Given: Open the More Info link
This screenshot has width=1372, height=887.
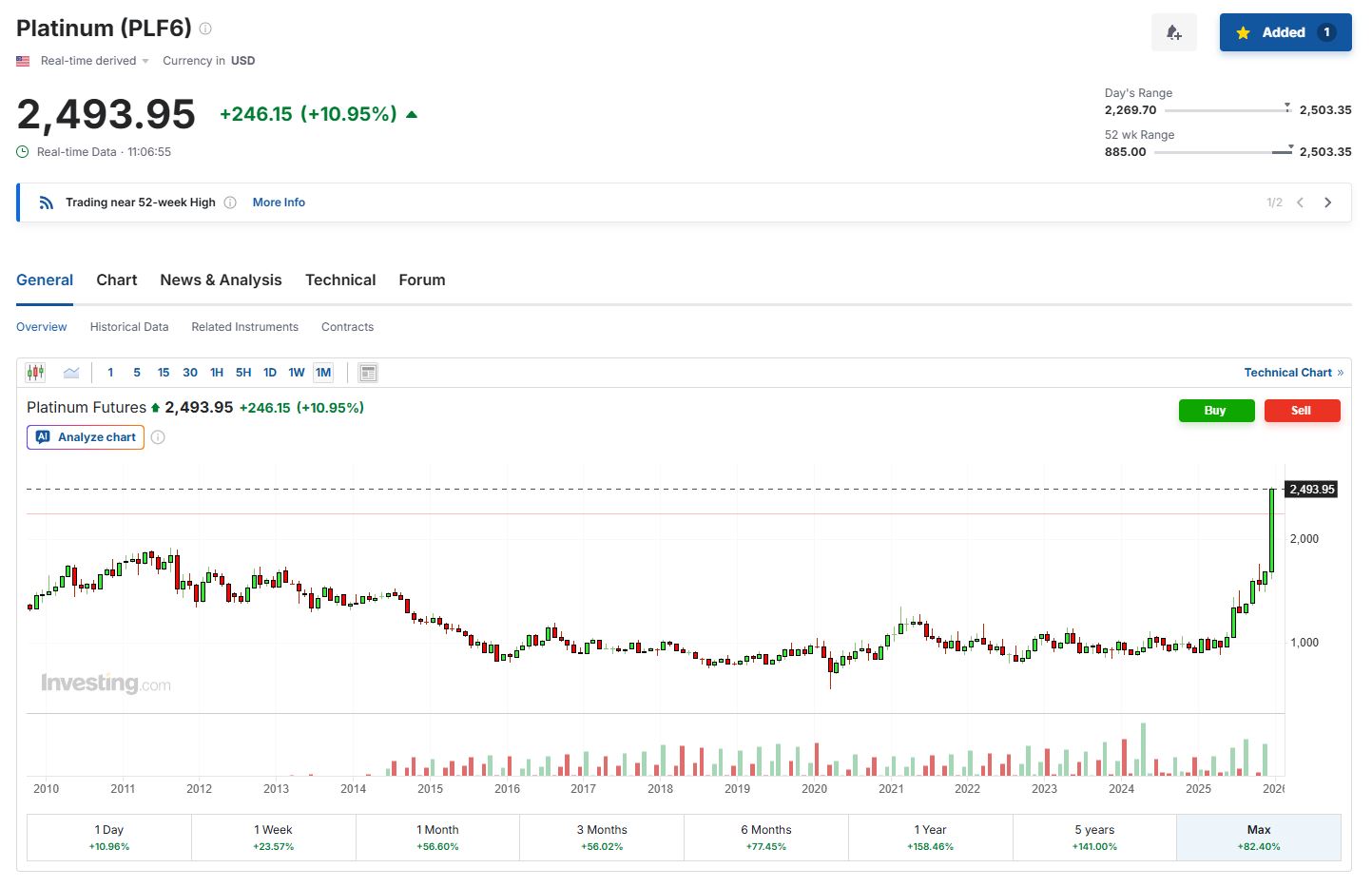Looking at the screenshot, I should click(279, 202).
